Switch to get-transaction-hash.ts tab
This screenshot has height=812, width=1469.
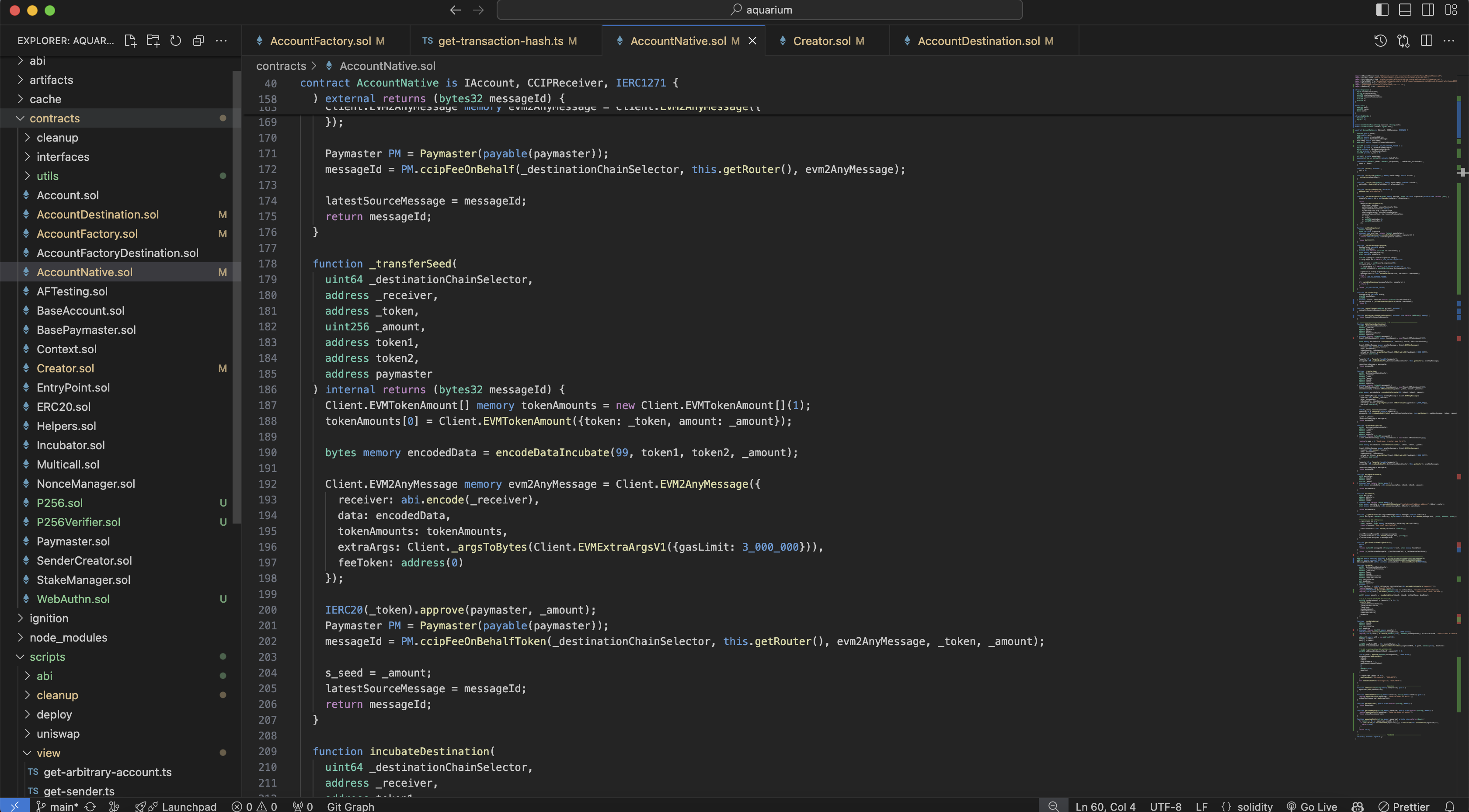pos(500,41)
